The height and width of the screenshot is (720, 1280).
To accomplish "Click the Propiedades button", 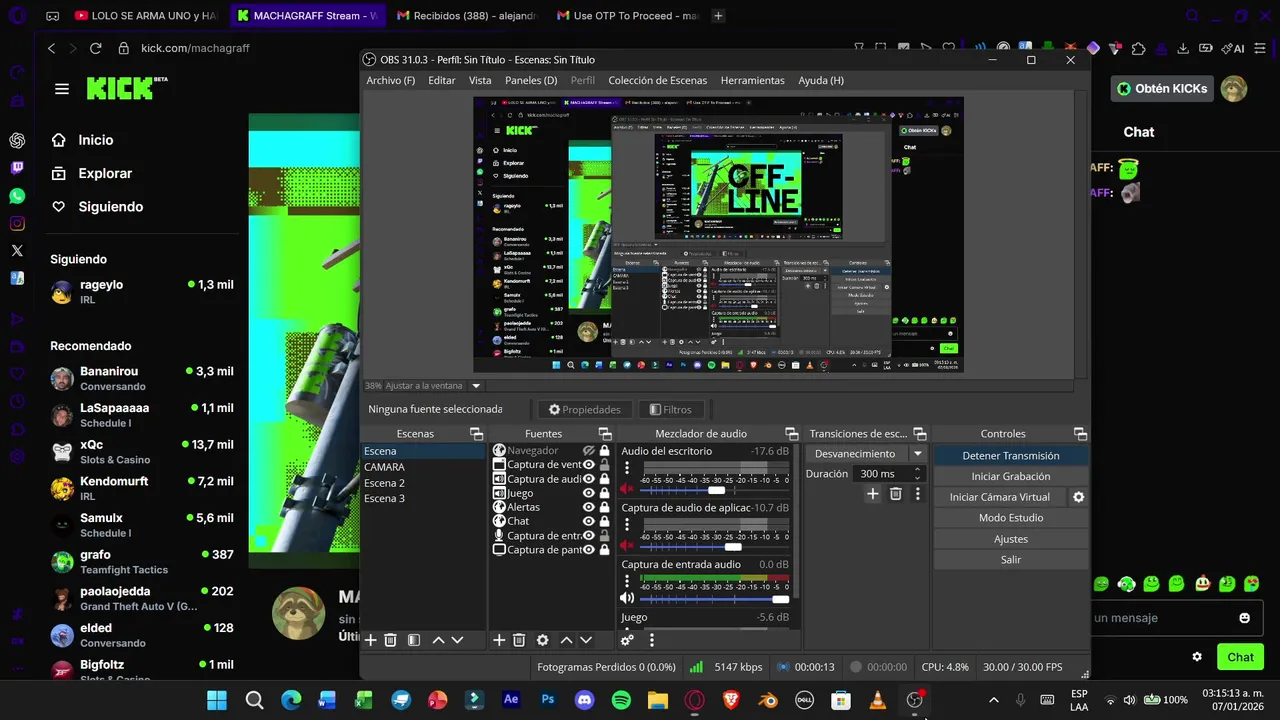I will 585,409.
